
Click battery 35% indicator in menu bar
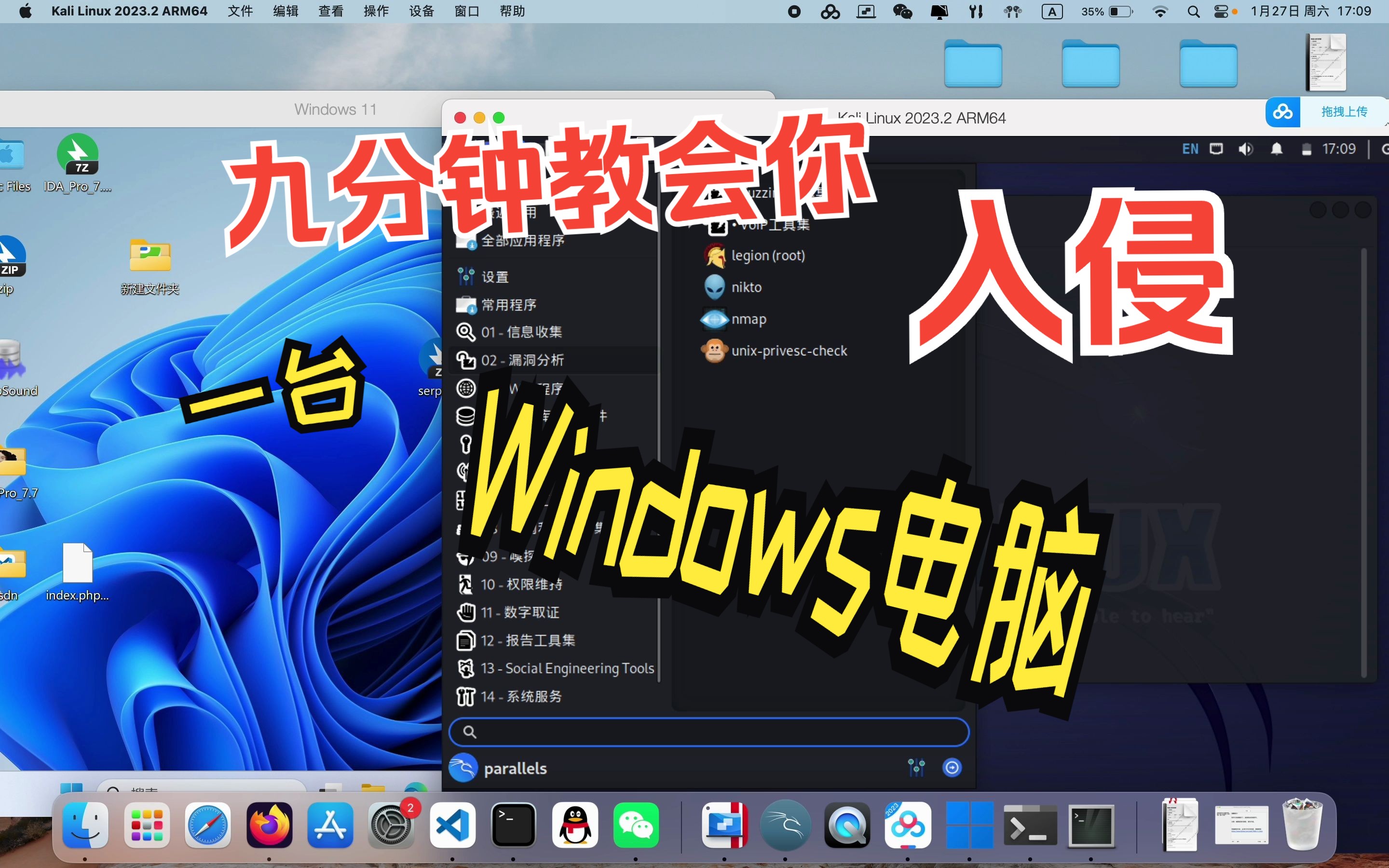pos(1107,12)
